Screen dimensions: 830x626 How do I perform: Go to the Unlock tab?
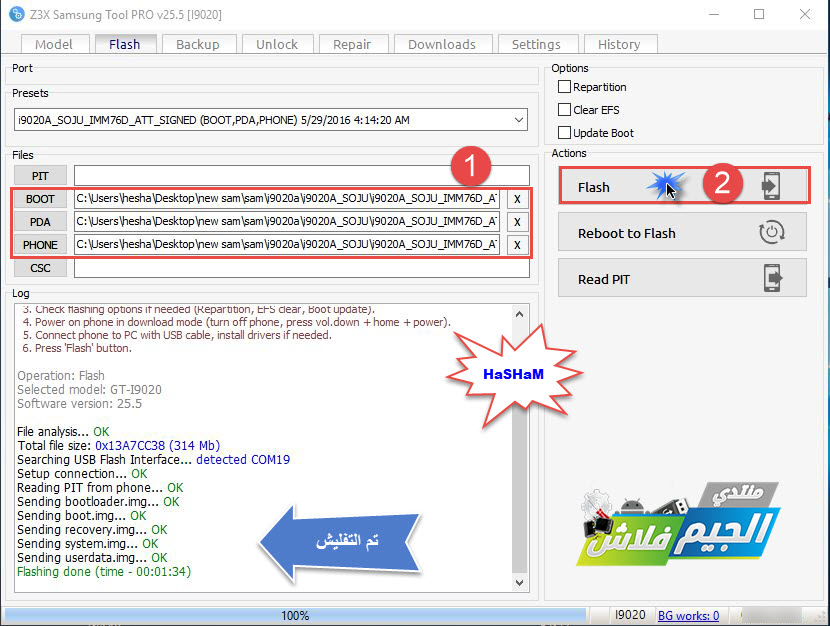(277, 44)
